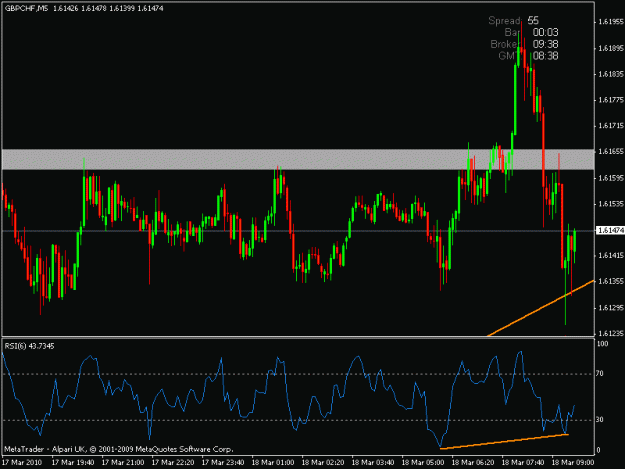Image resolution: width=625 pixels, height=469 pixels.
Task: Click the 17 Mar 2010 time label
Action: tap(22, 463)
